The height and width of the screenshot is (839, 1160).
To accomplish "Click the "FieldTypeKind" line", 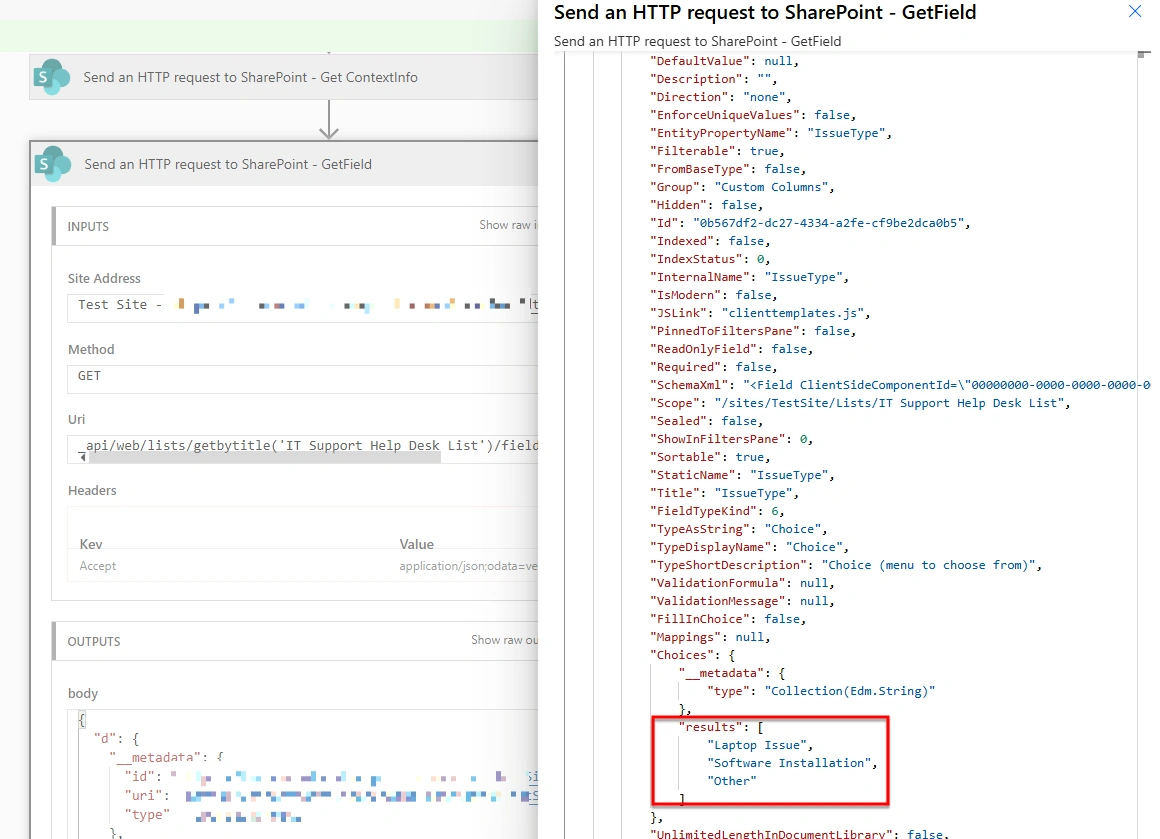I will pyautogui.click(x=717, y=511).
